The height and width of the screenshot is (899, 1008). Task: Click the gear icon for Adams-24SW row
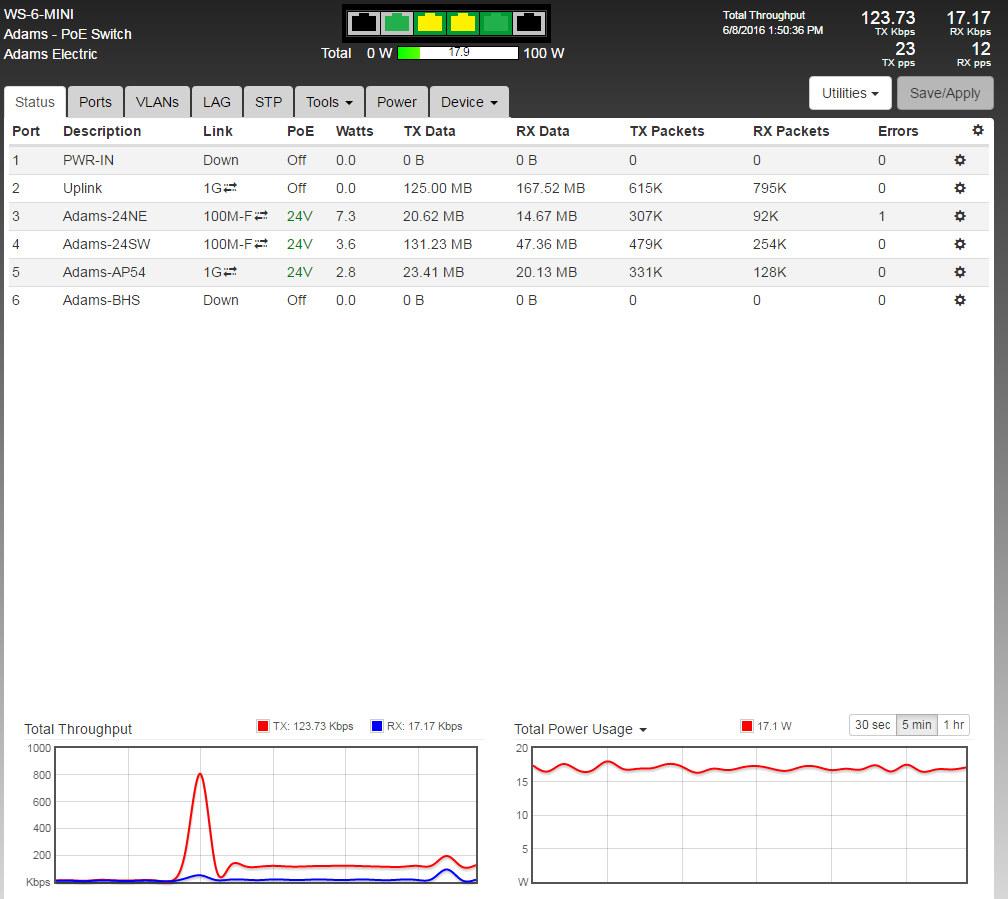pos(960,244)
